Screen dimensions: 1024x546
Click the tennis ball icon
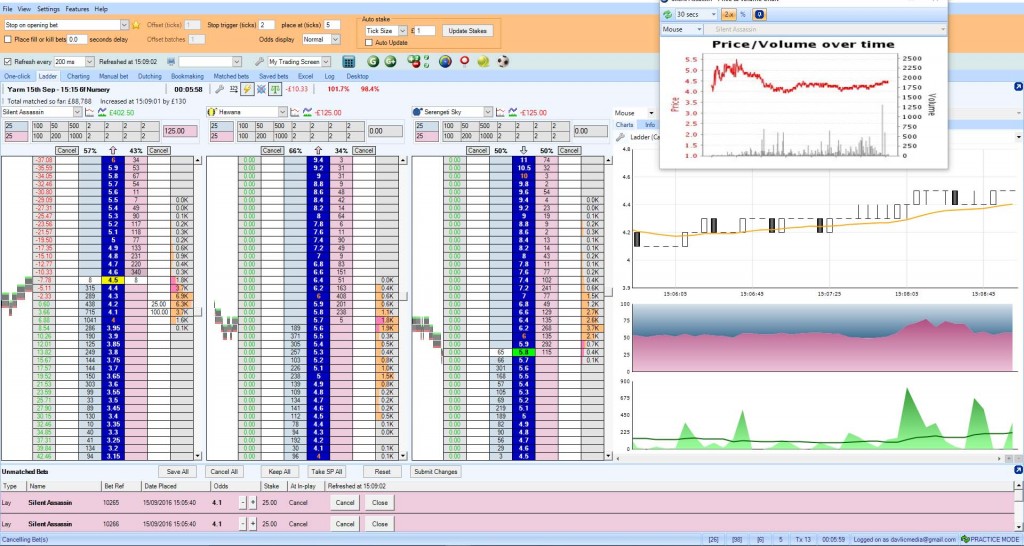tap(483, 61)
